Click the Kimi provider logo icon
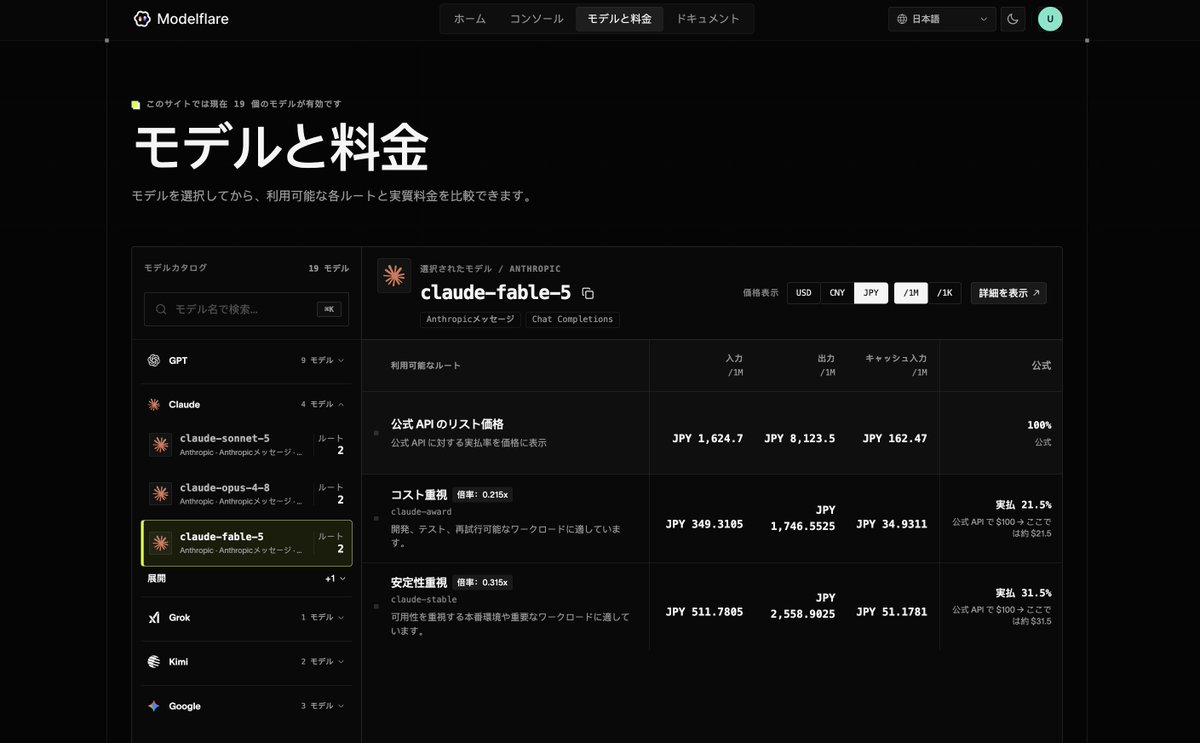 [154, 661]
